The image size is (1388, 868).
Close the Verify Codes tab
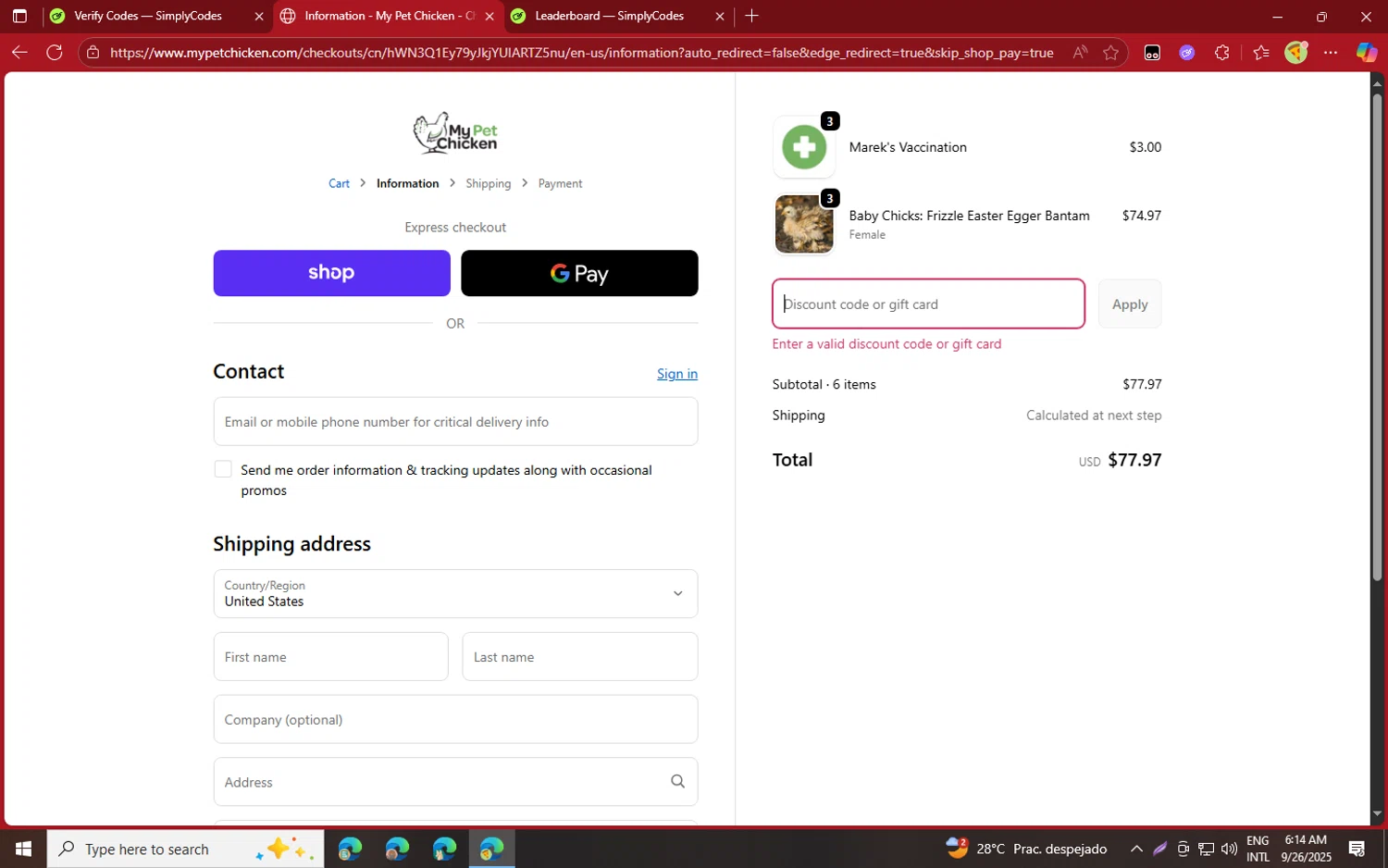click(259, 17)
